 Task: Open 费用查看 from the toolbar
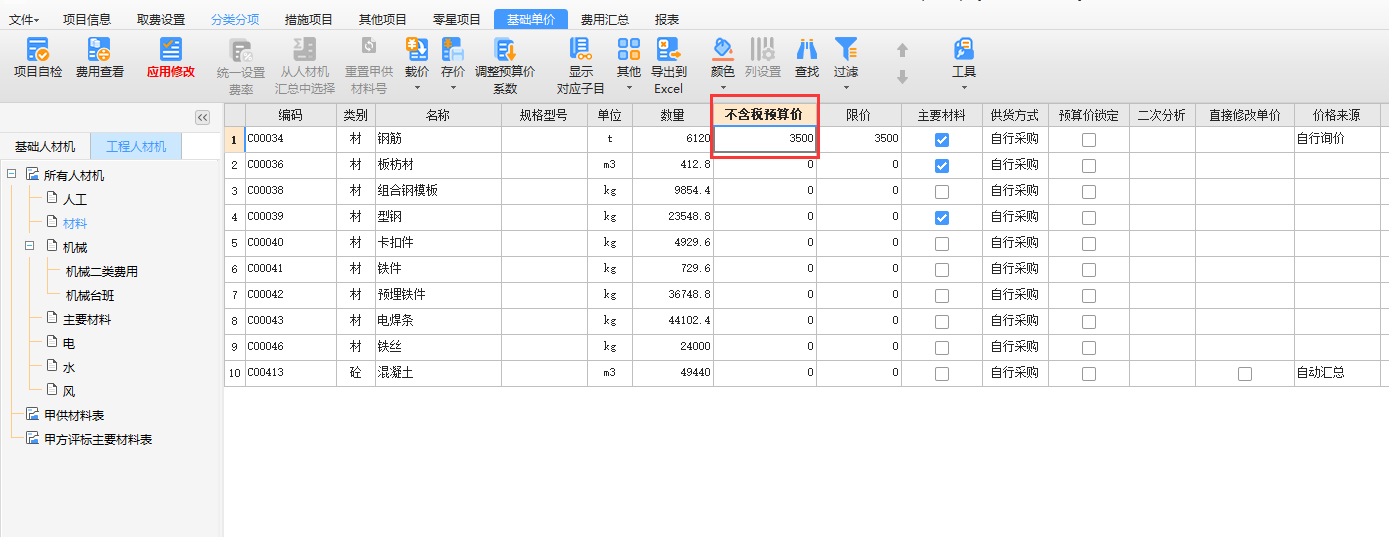pos(100,50)
